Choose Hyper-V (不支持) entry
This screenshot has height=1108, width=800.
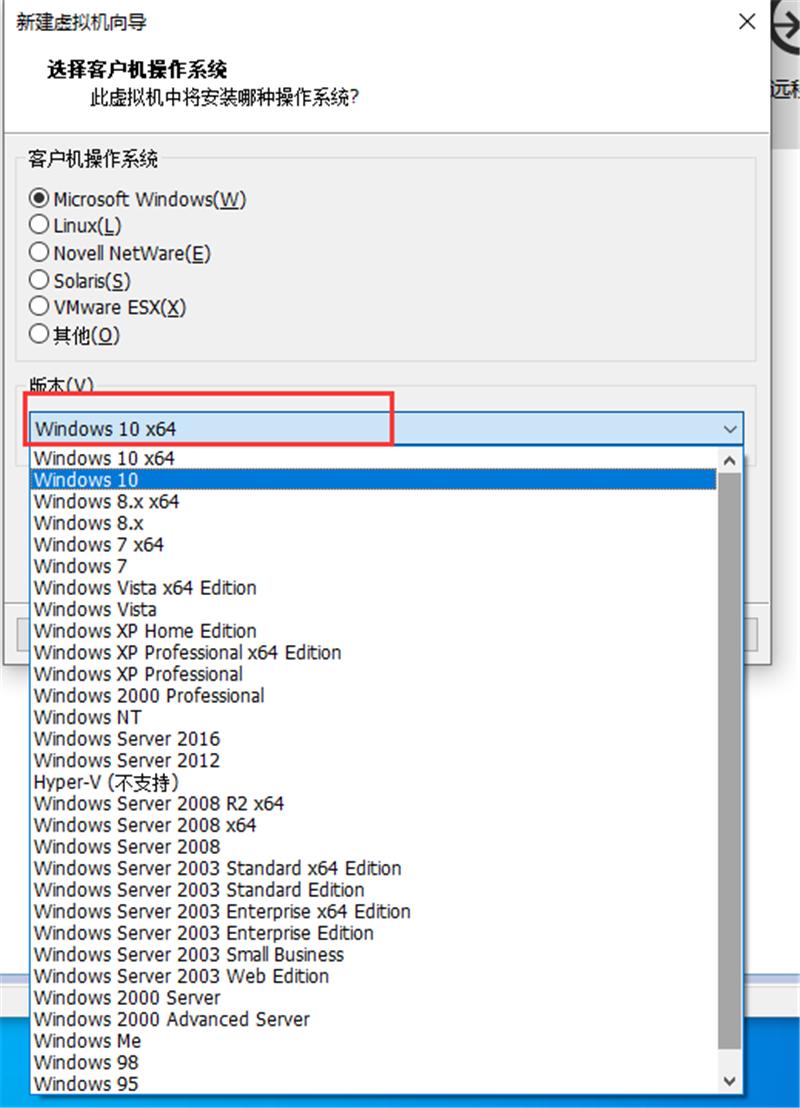click(374, 782)
